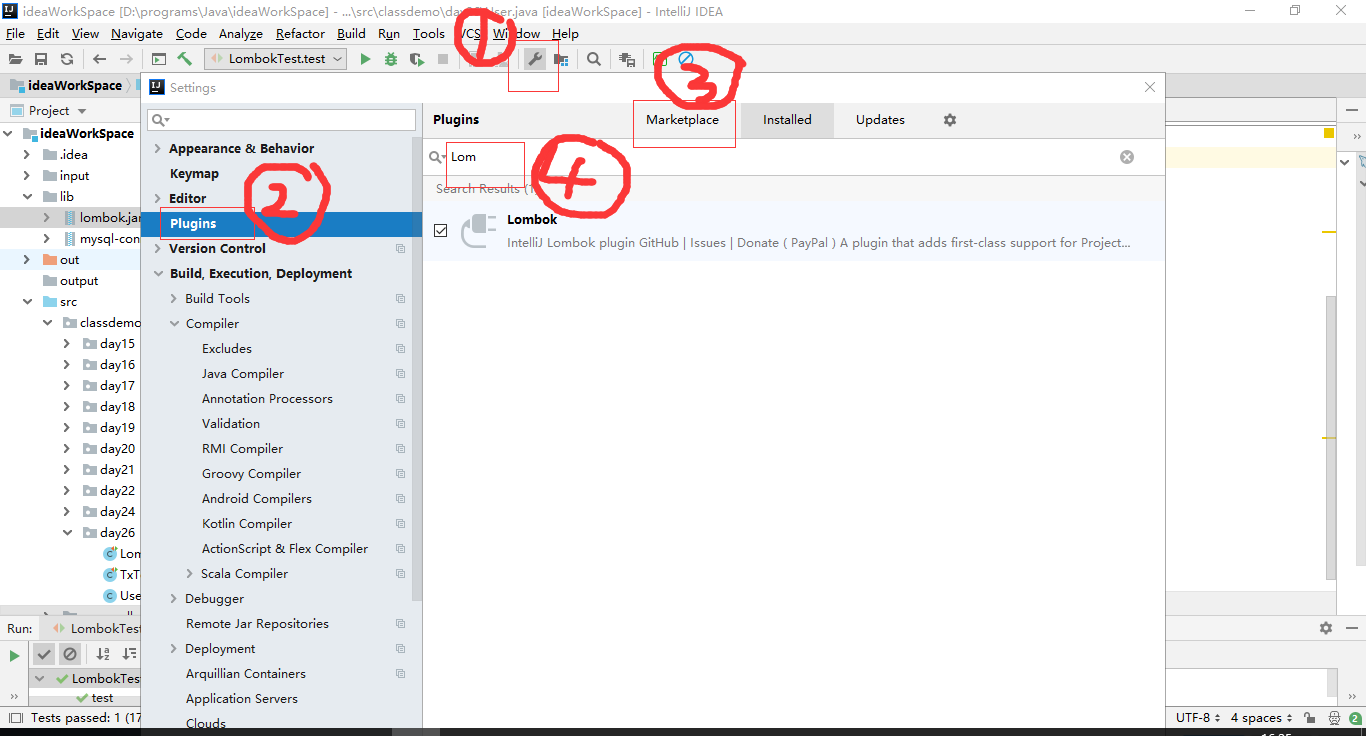Sort tests by duration icon
The height and width of the screenshot is (736, 1366).
click(129, 654)
